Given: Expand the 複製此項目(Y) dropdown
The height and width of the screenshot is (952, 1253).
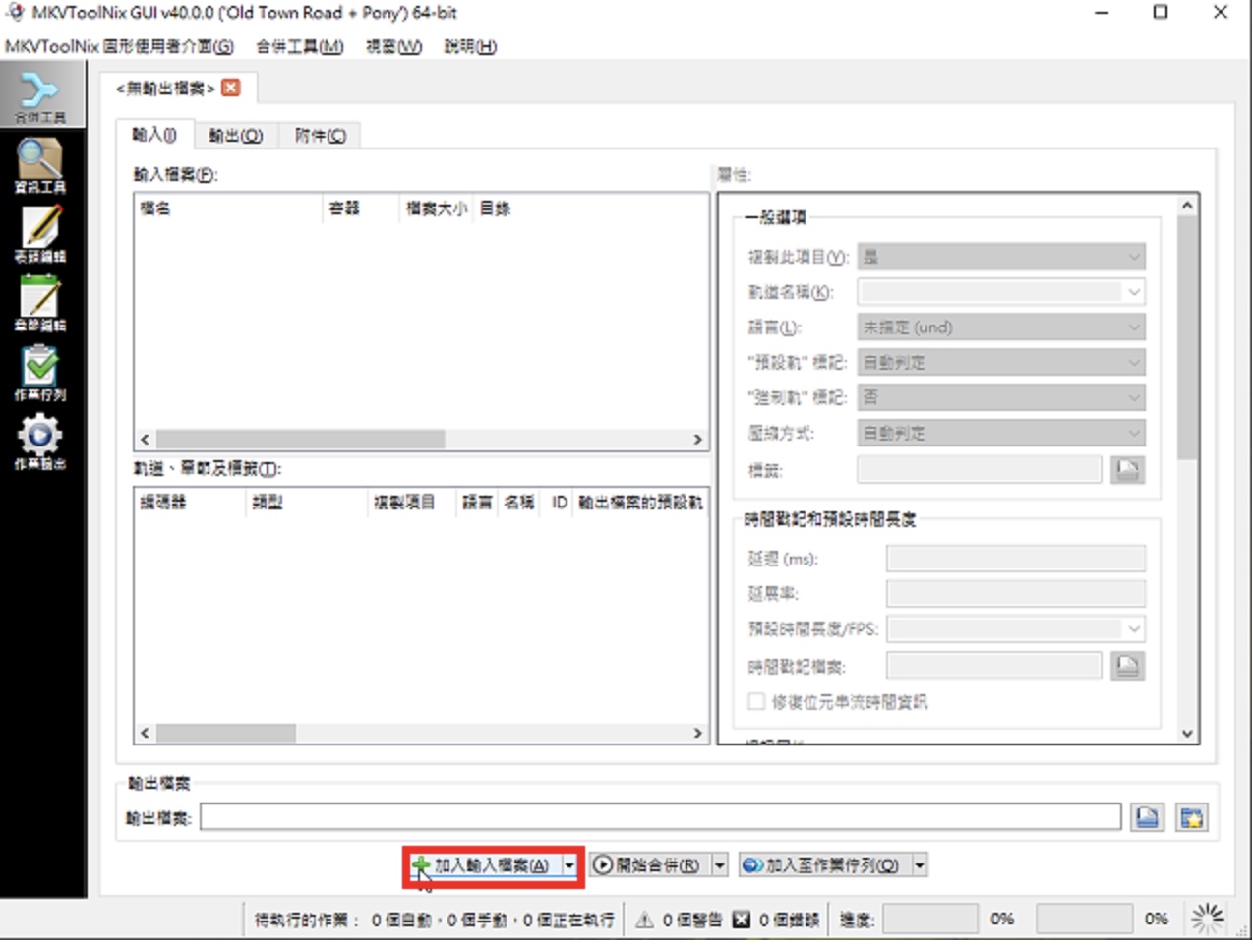Looking at the screenshot, I should pyautogui.click(x=1001, y=257).
